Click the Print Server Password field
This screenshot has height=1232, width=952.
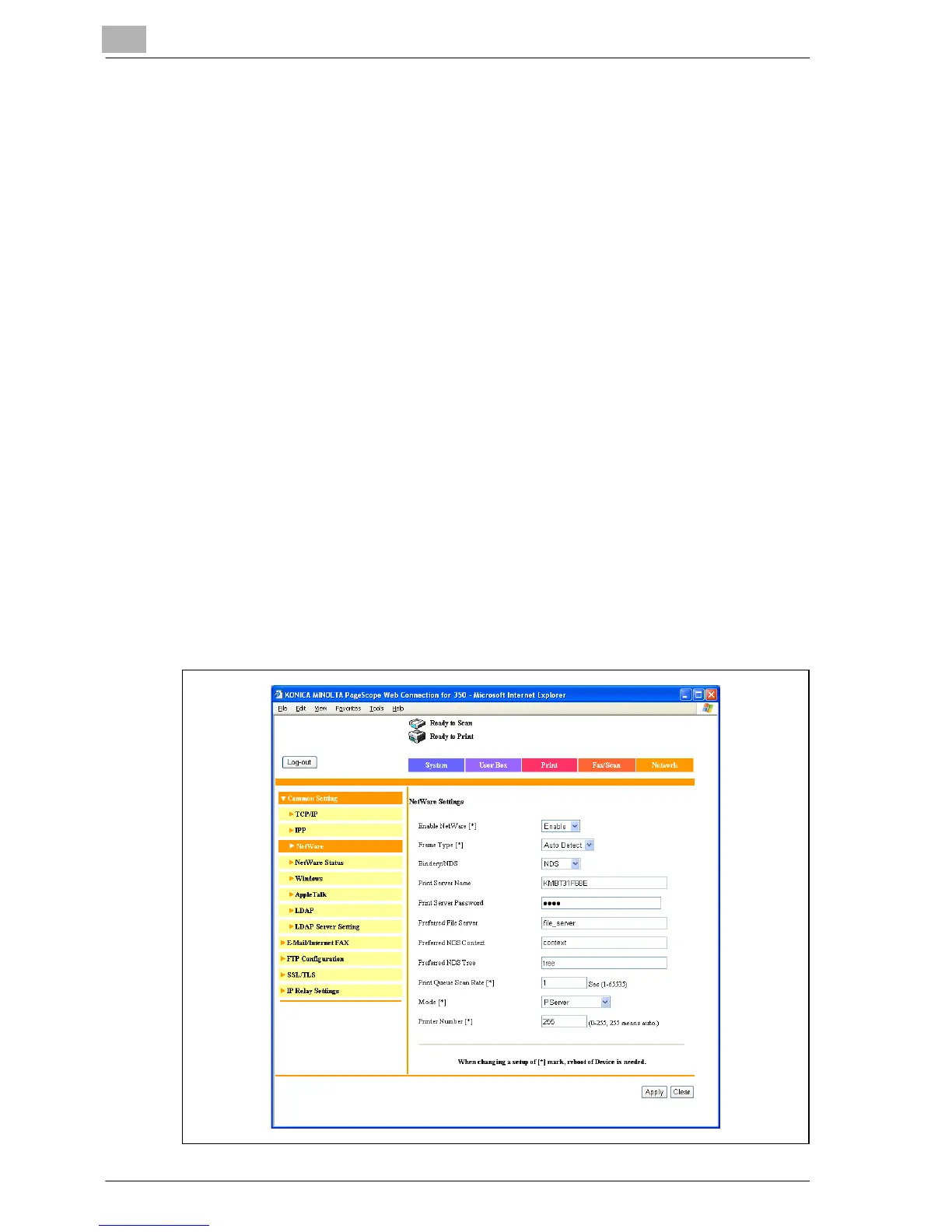pos(601,903)
